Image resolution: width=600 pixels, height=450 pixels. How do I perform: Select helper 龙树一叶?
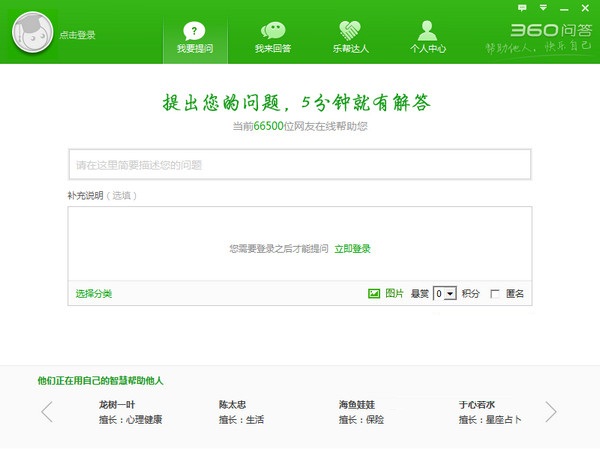117,404
